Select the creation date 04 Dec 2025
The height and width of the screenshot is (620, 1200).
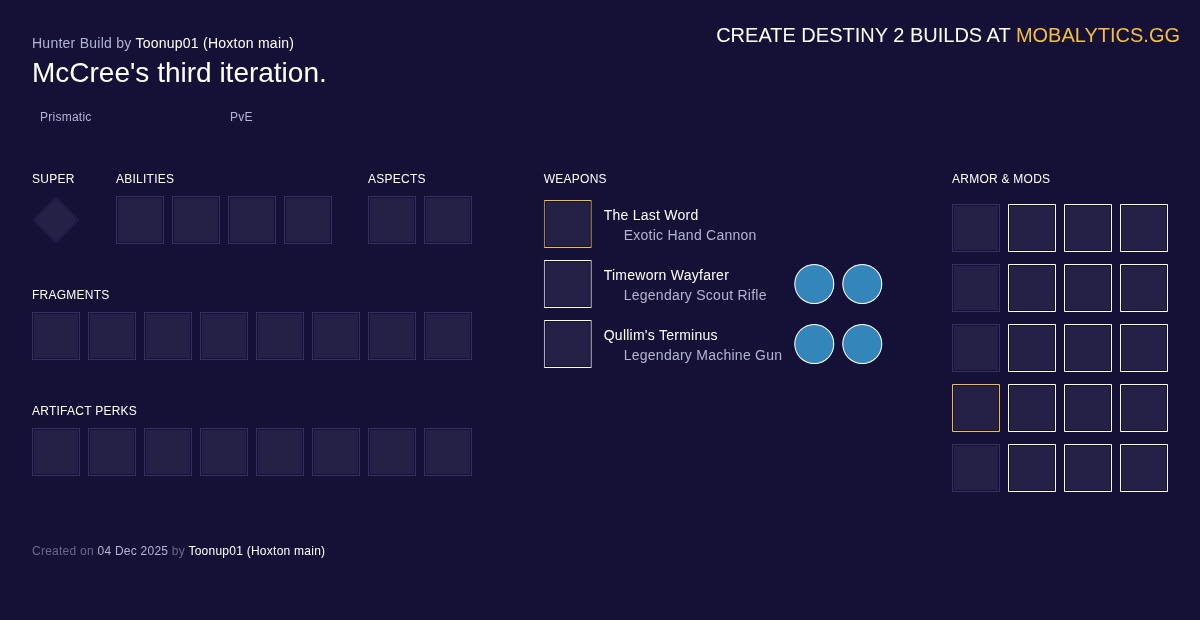click(x=132, y=551)
